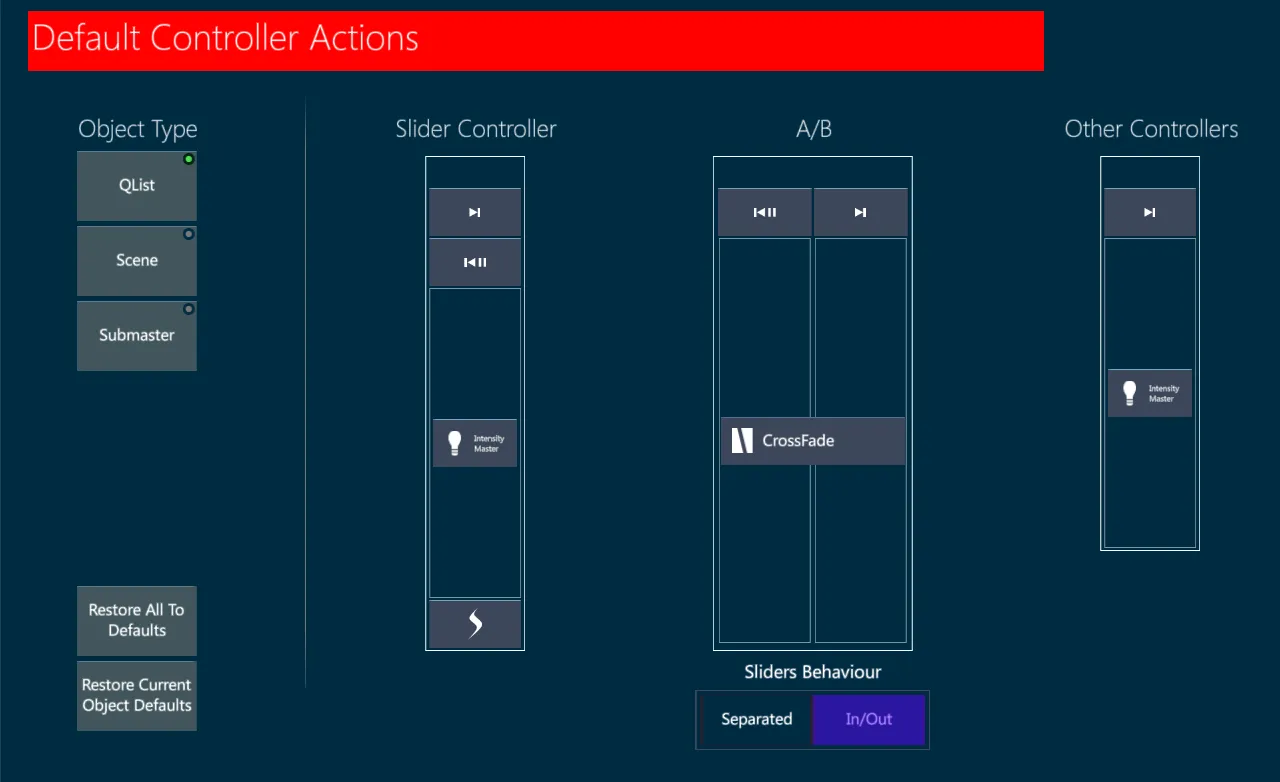
Task: Select the Scene object type
Action: coord(137,261)
